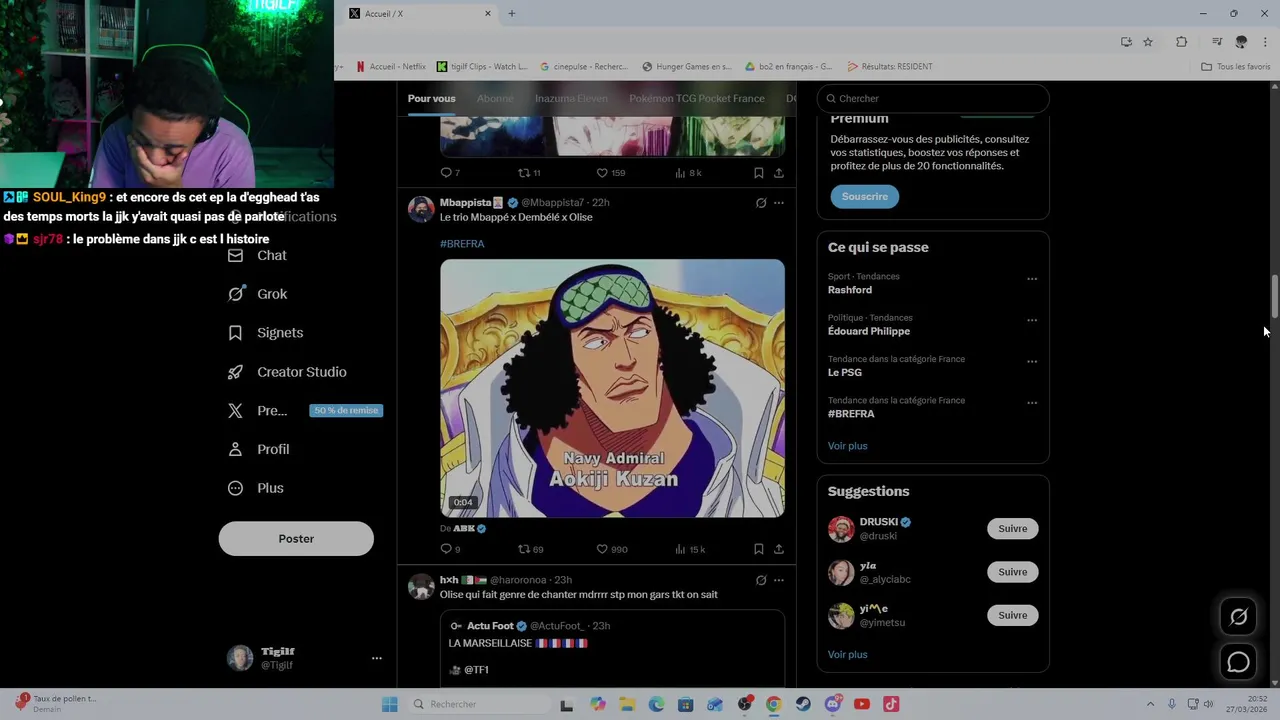The width and height of the screenshot is (1280, 720).
Task: Open Windows Start menu
Action: click(389, 704)
